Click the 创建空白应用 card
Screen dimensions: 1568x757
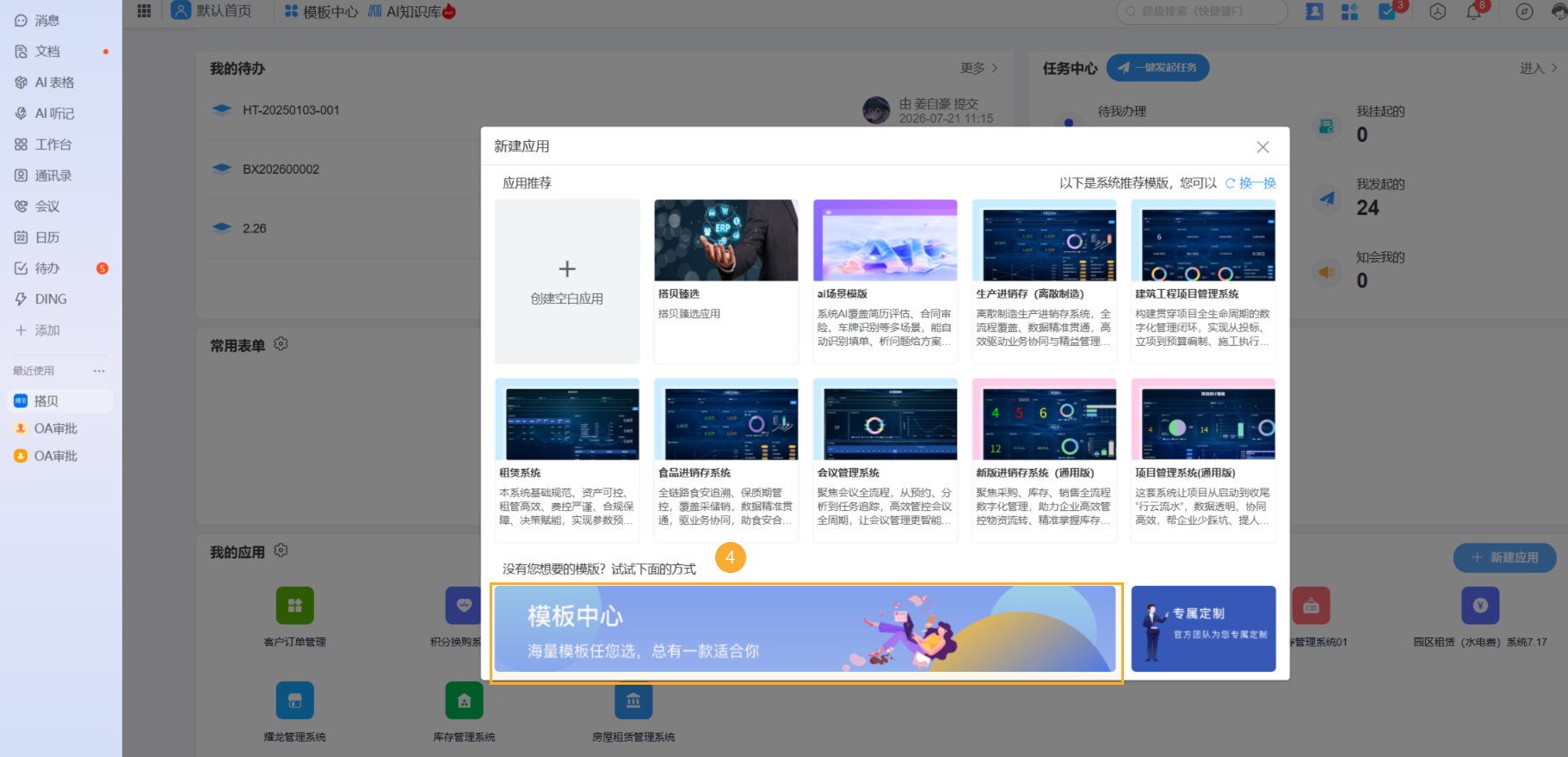click(x=567, y=281)
